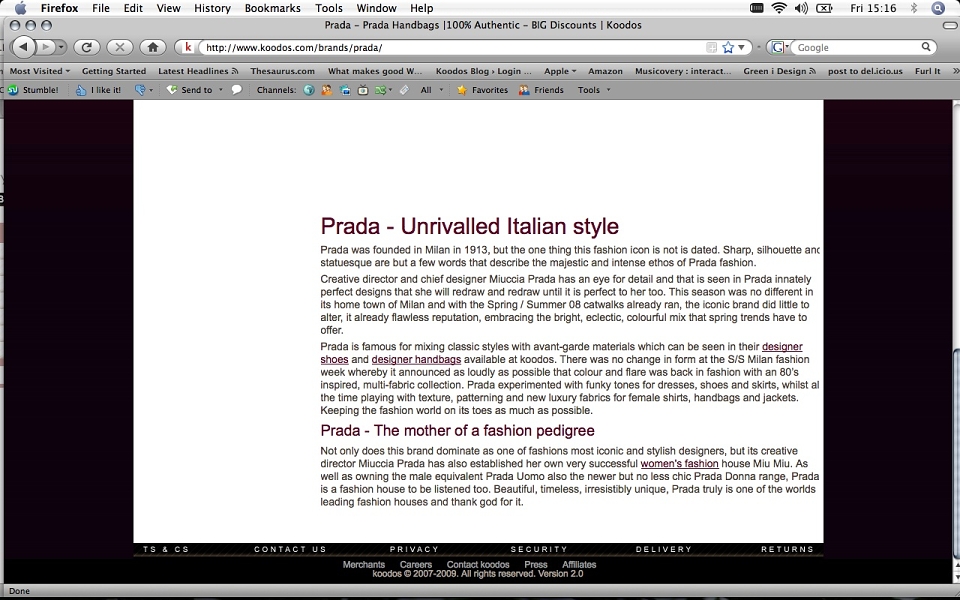The height and width of the screenshot is (600, 960).
Task: Open the View menu
Action: click(168, 8)
